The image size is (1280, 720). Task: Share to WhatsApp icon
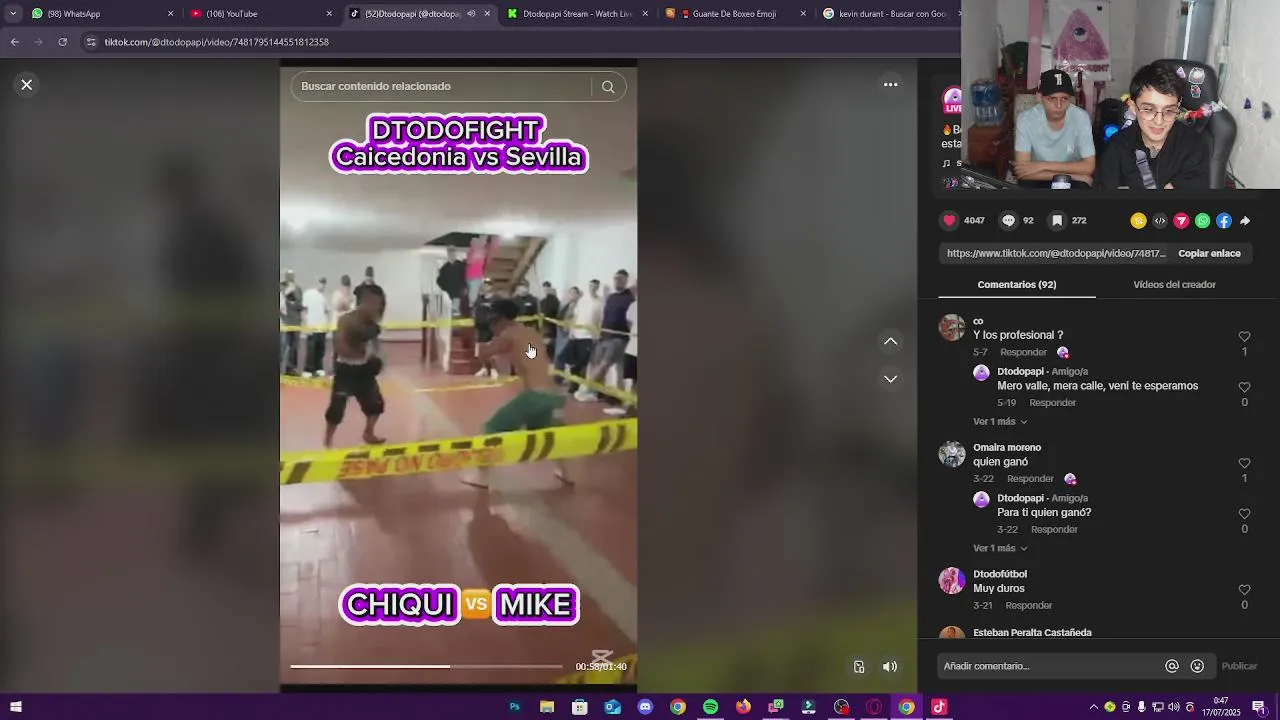pyautogui.click(x=1203, y=221)
